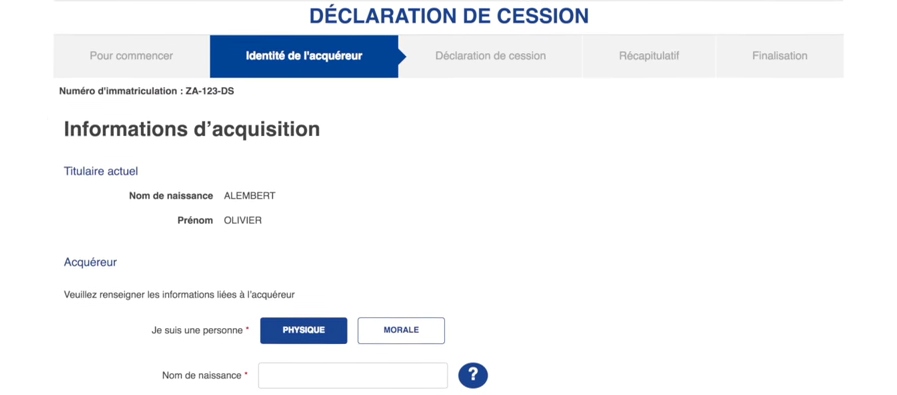
Task: Click the Prénom label under Titulaire actuel
Action: pyautogui.click(x=195, y=220)
